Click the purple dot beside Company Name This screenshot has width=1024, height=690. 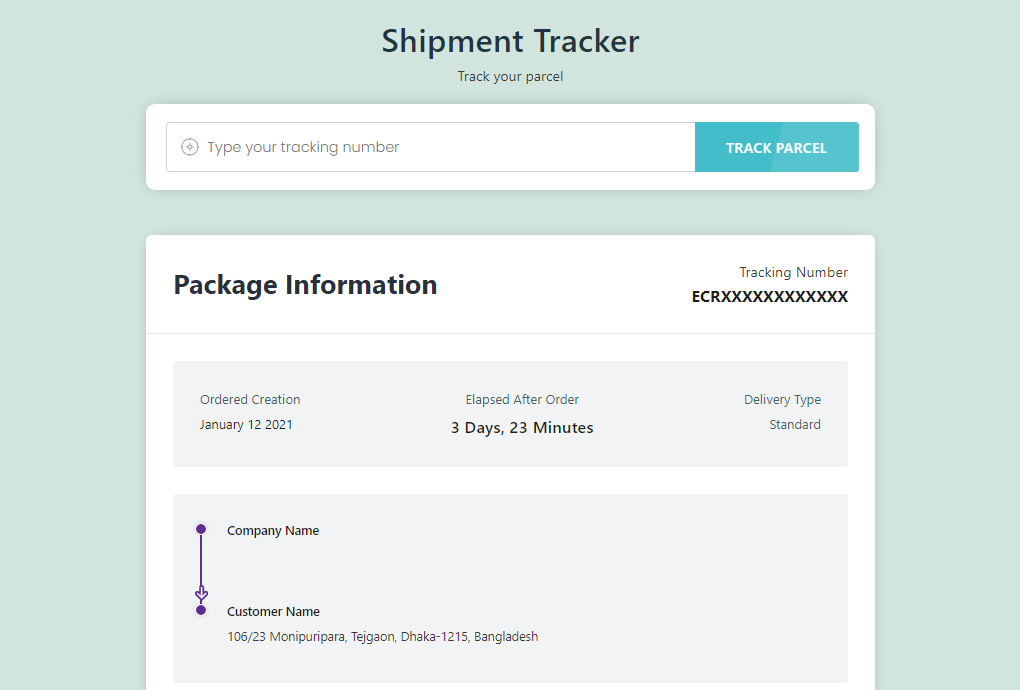201,529
